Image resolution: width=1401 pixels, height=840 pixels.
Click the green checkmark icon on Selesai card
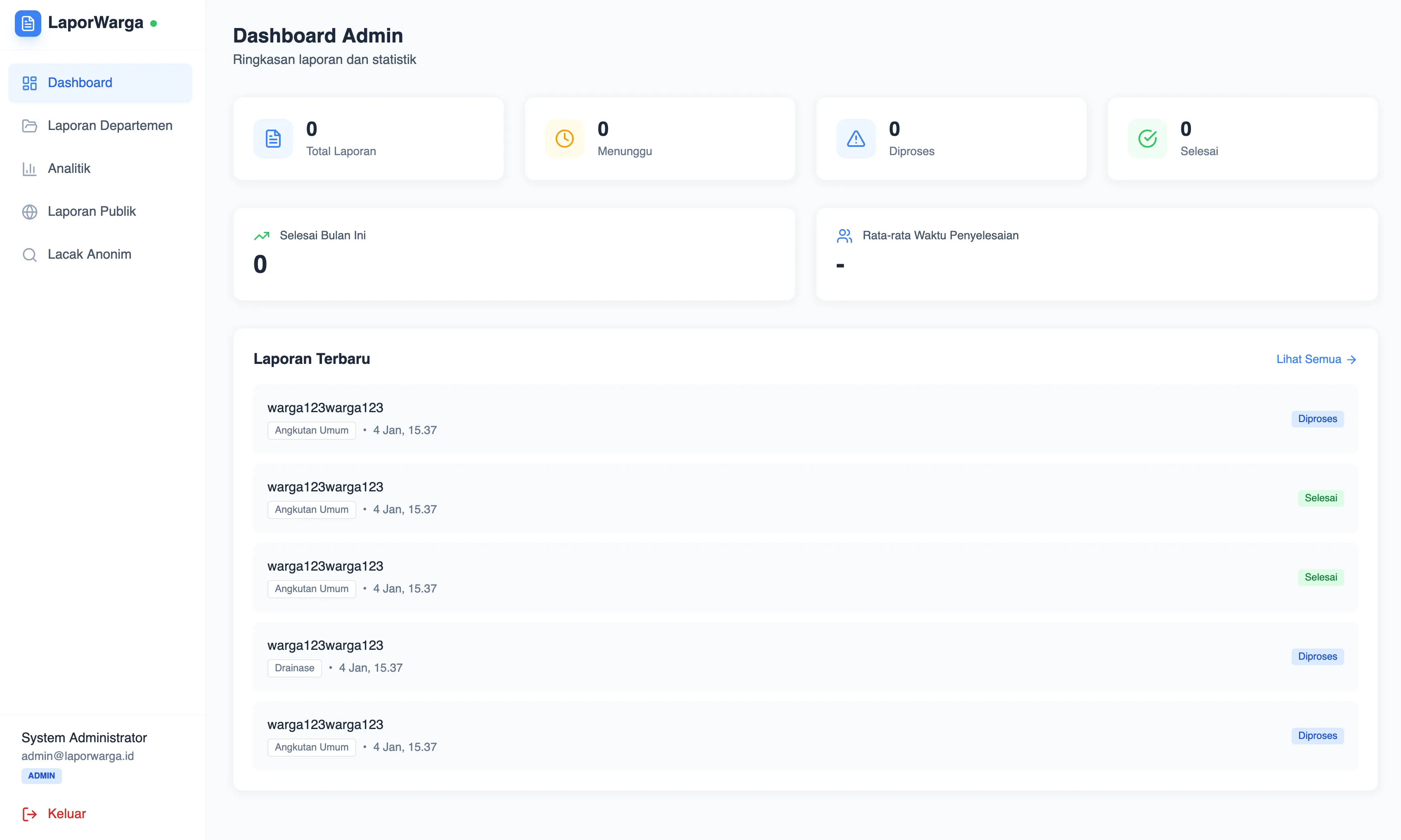coord(1147,138)
